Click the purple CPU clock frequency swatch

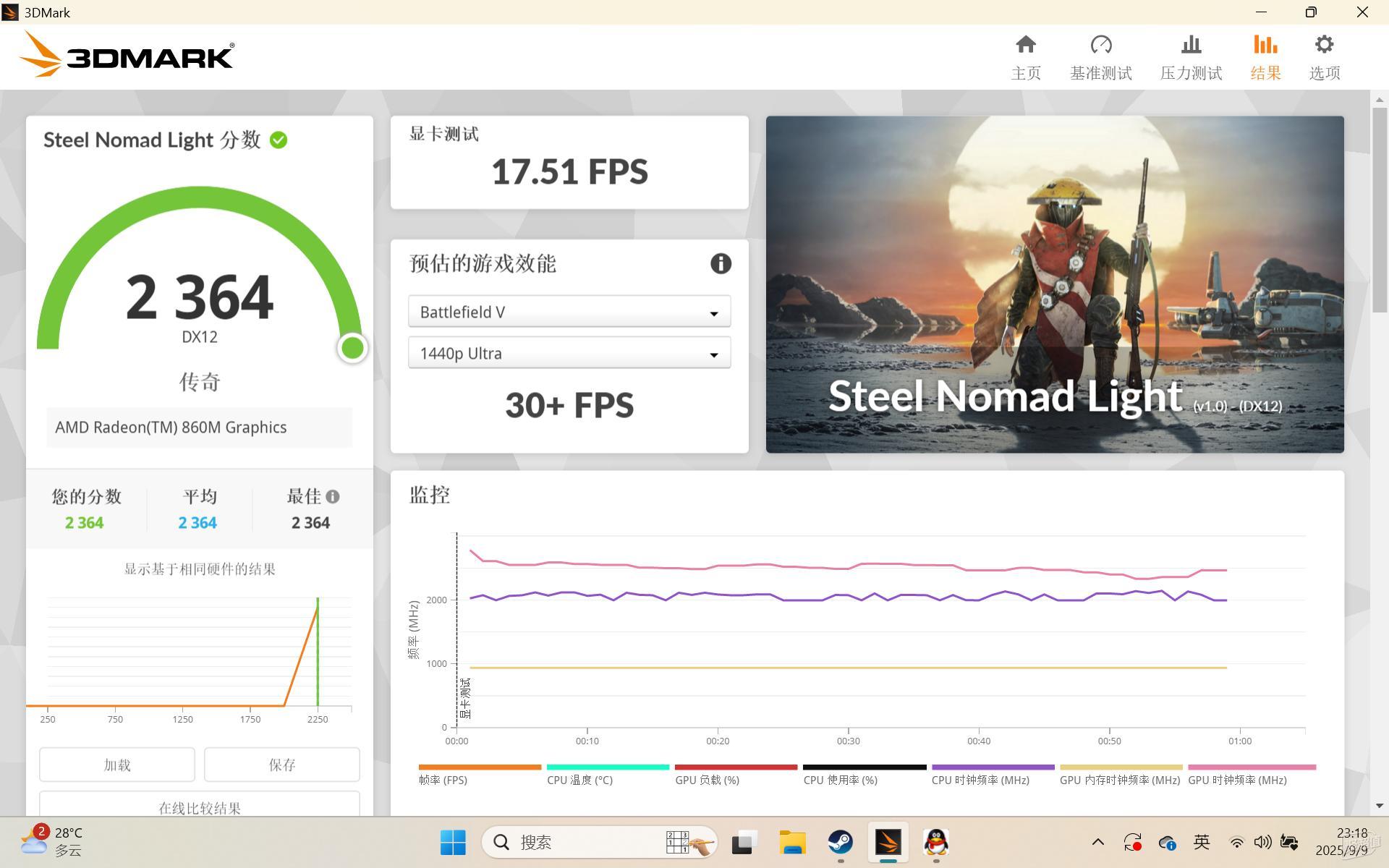click(x=993, y=767)
